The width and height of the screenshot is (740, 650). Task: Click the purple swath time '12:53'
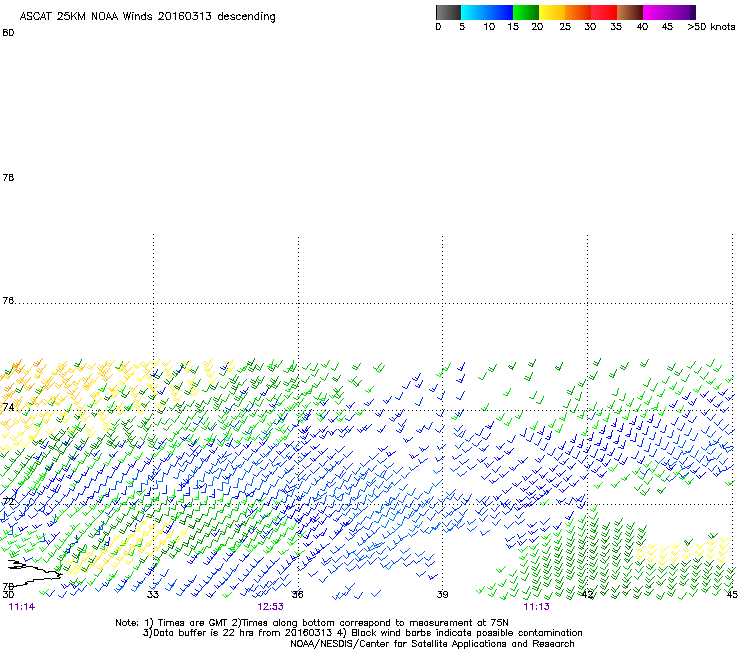(270, 607)
